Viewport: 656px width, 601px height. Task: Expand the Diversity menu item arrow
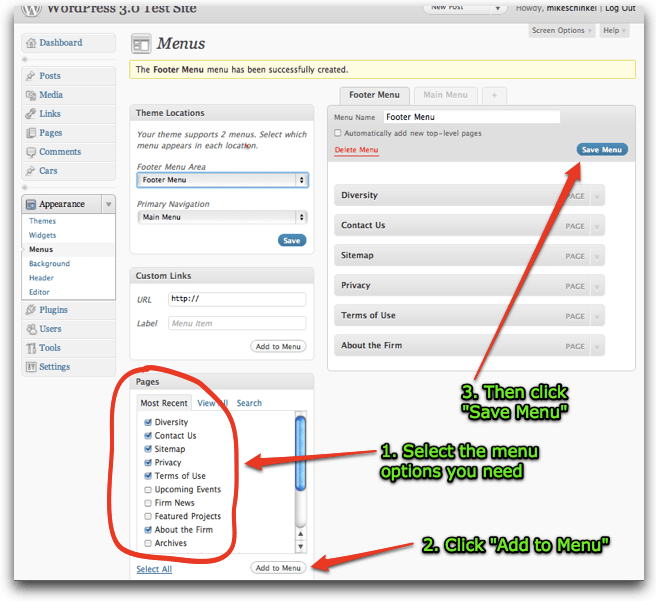tap(597, 195)
